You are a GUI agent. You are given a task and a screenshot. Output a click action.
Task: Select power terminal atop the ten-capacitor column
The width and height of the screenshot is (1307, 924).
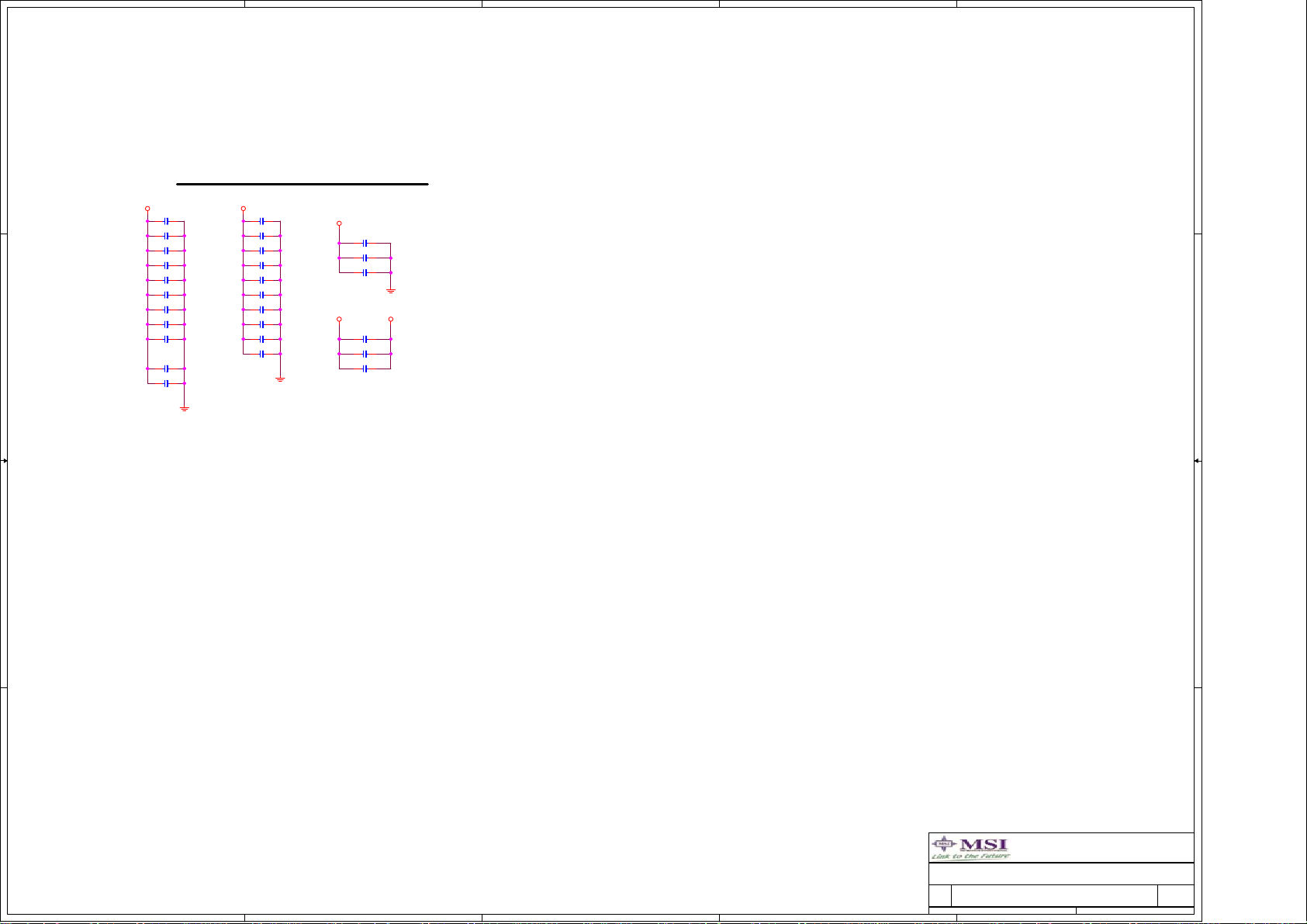tap(244, 209)
